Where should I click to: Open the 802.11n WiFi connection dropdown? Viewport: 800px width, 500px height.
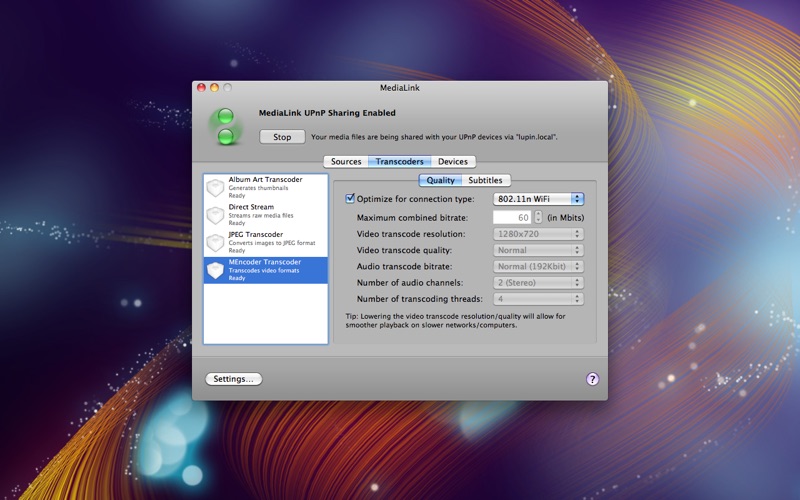[538, 199]
